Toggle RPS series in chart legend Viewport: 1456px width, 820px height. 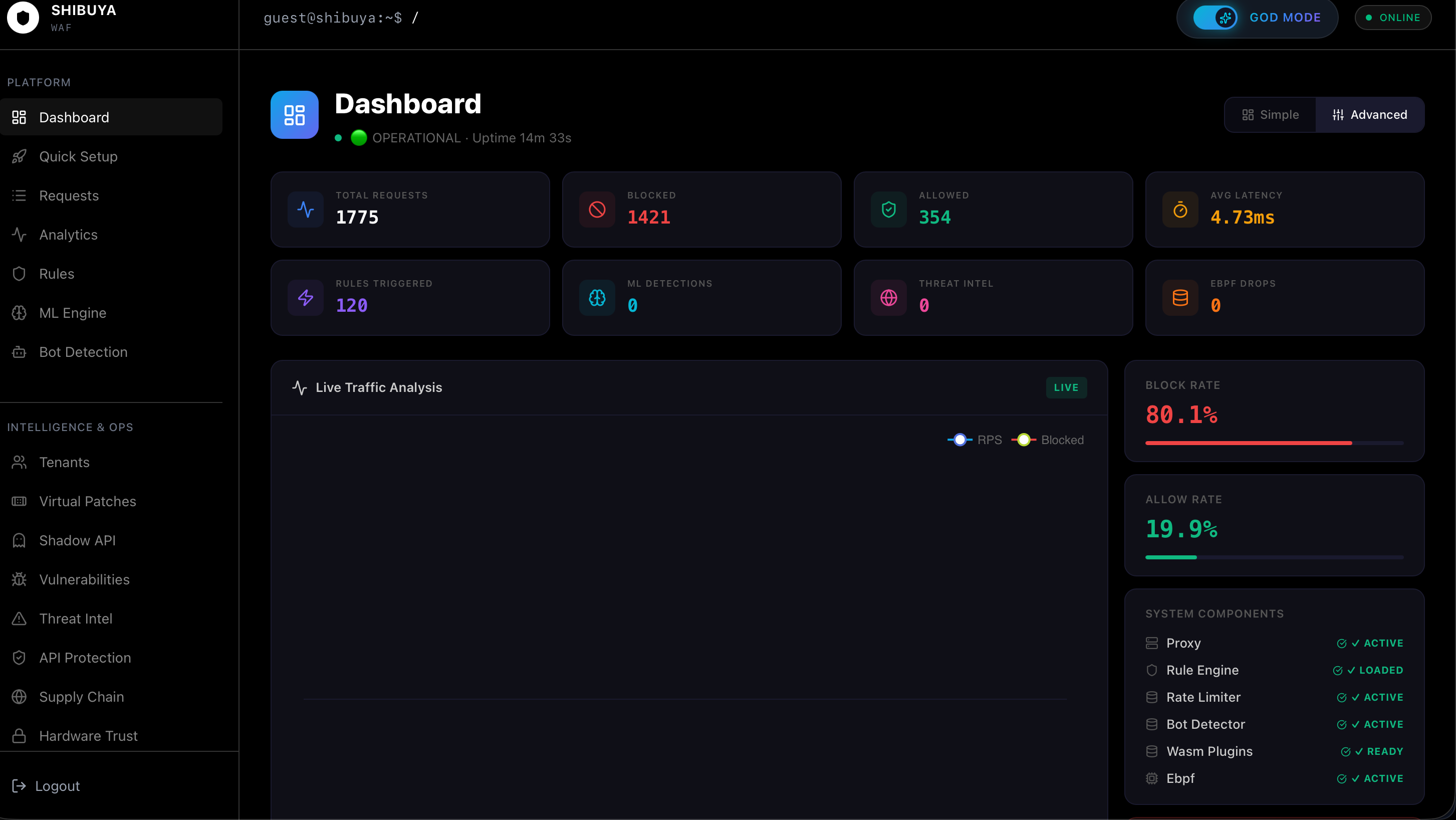975,440
